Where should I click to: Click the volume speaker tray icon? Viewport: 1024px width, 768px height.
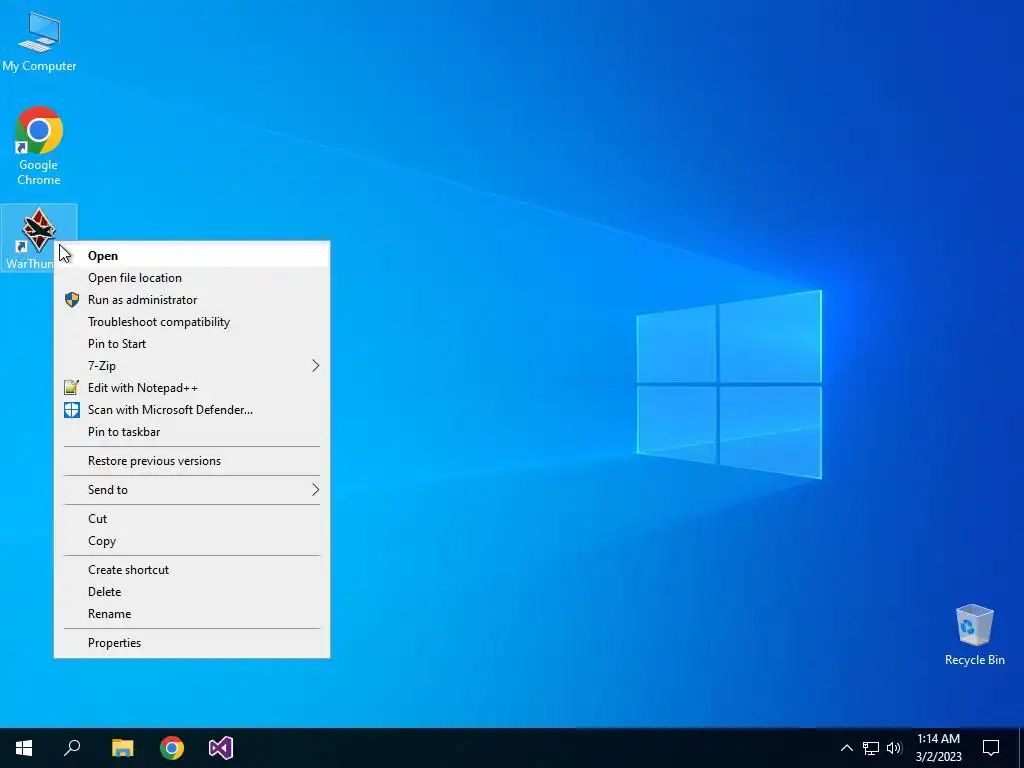tap(894, 748)
